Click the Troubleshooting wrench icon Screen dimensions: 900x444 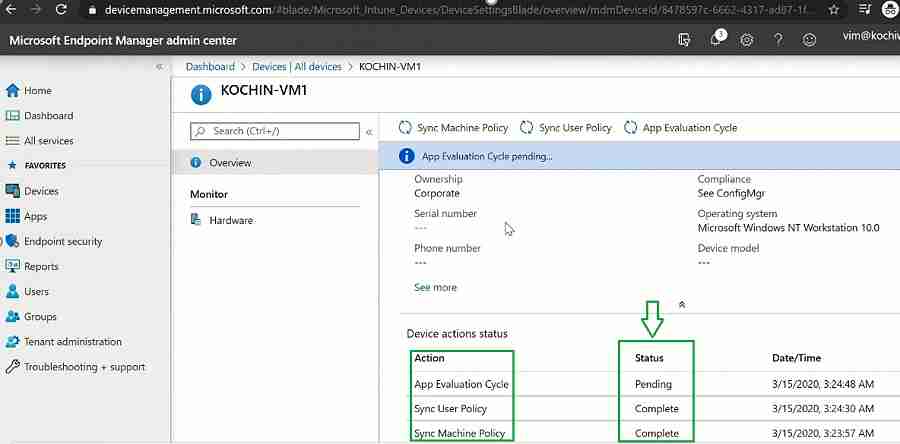pyautogui.click(x=13, y=367)
